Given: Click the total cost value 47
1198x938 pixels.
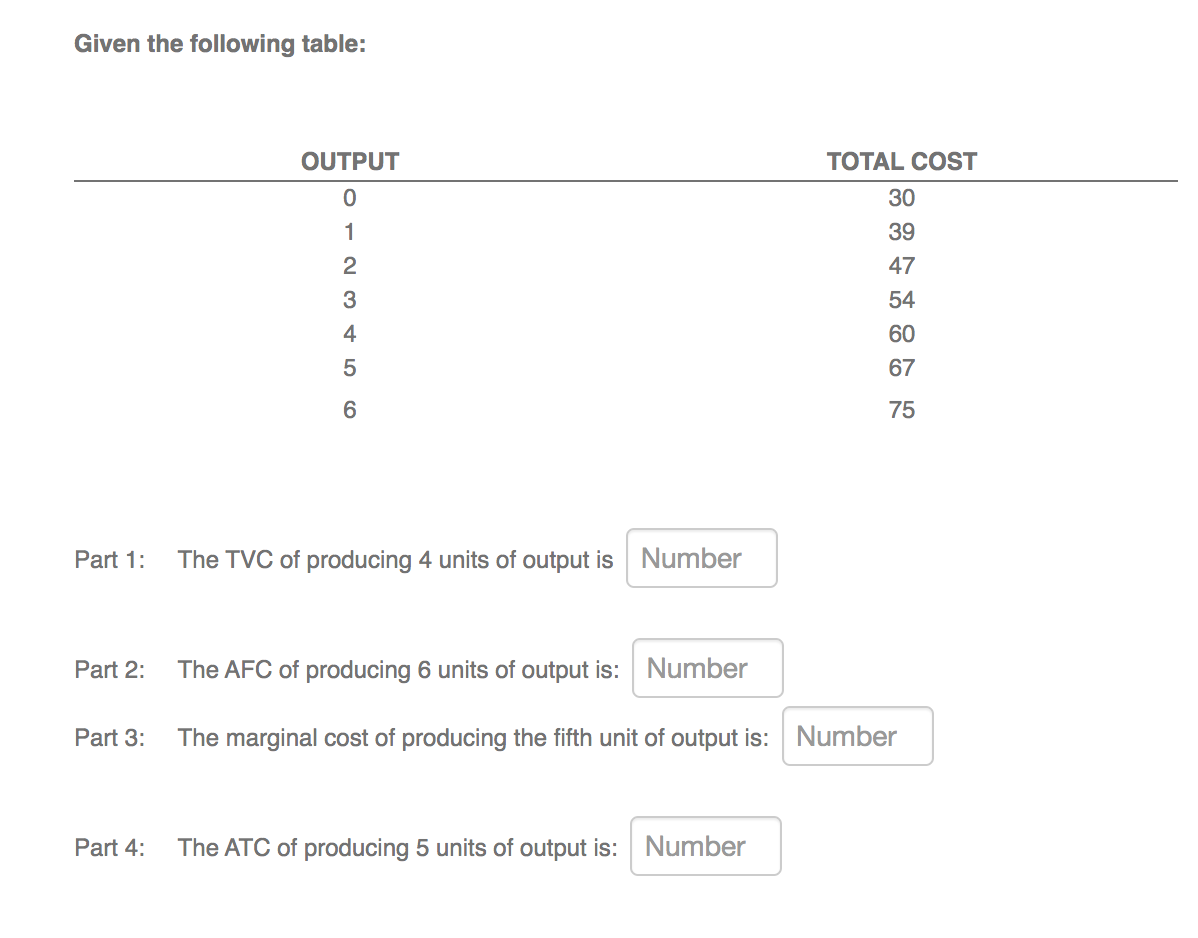Looking at the screenshot, I should 901,265.
